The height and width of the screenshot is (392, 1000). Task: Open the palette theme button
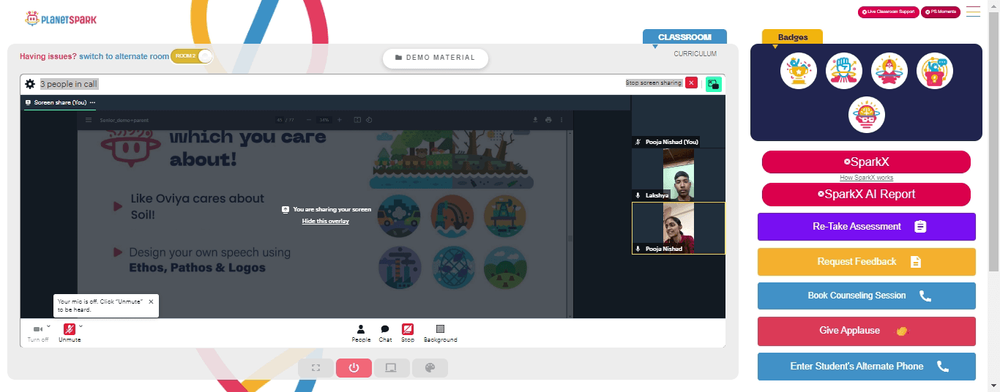pos(430,368)
